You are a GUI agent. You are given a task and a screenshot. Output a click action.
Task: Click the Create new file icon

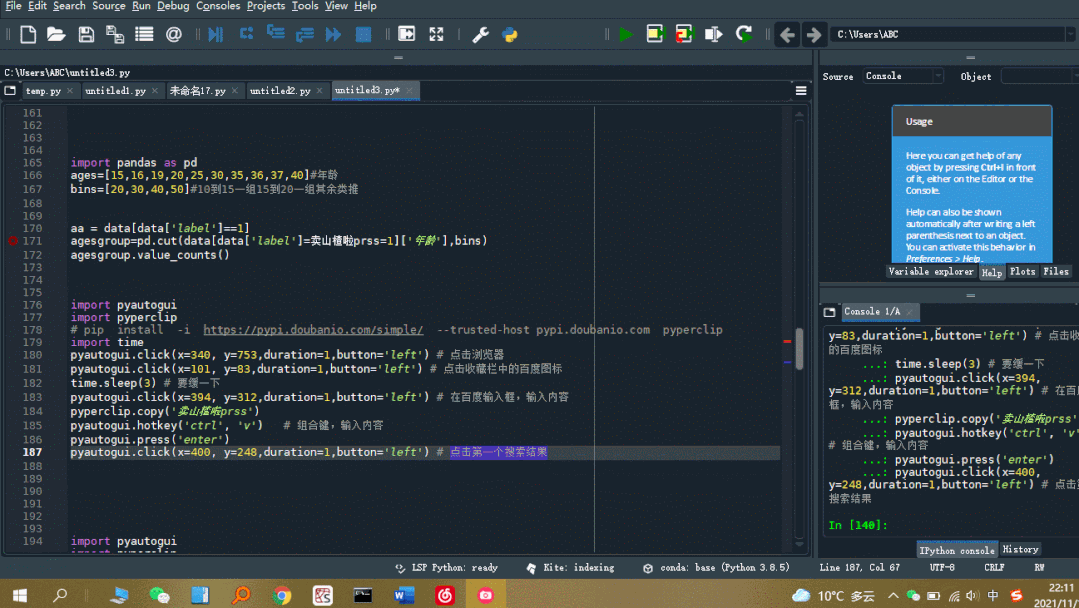[26, 33]
